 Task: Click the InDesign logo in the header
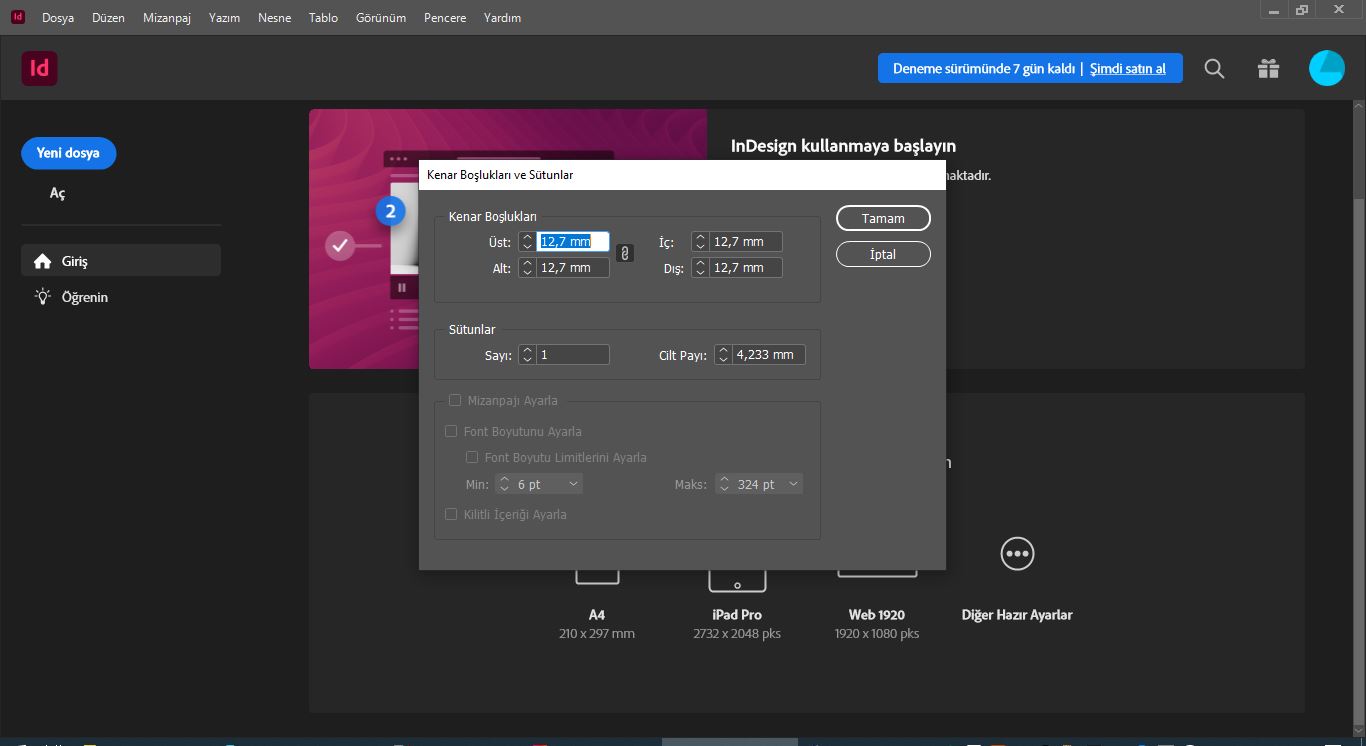click(x=40, y=68)
